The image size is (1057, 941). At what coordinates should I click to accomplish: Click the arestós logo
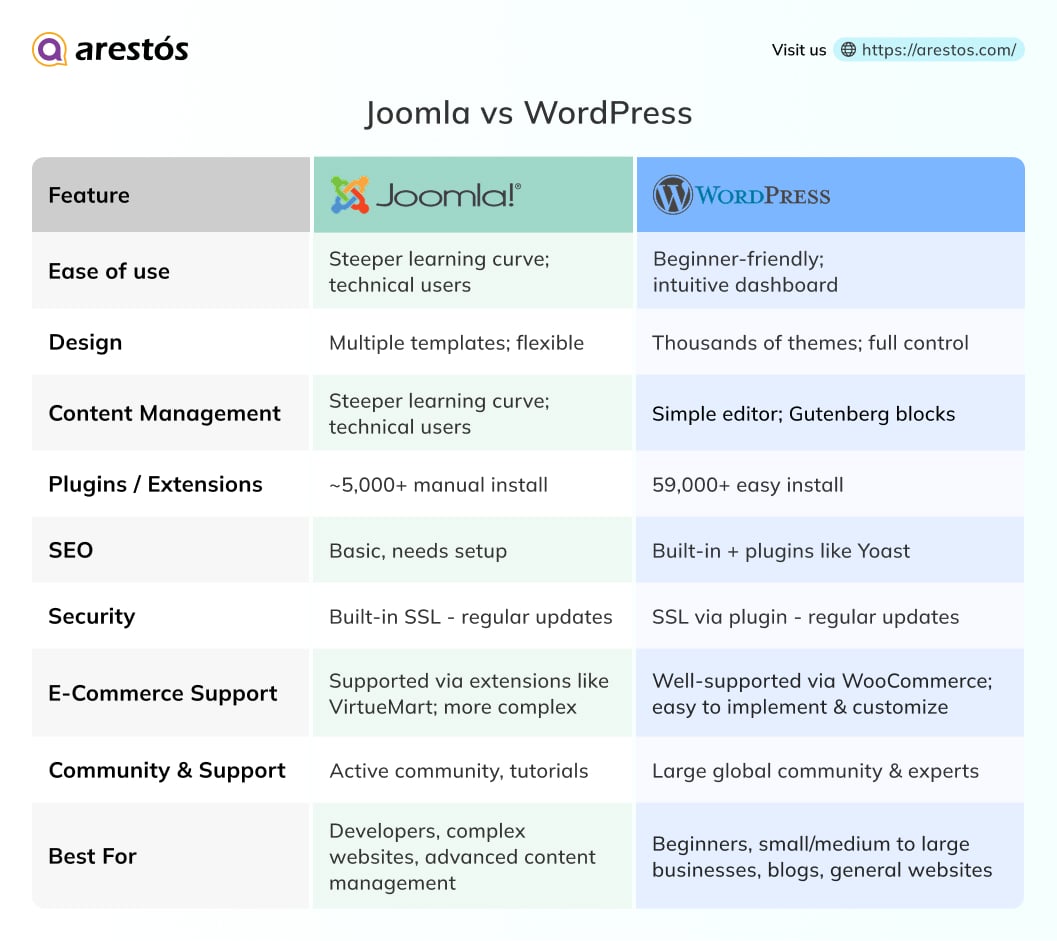click(x=110, y=48)
